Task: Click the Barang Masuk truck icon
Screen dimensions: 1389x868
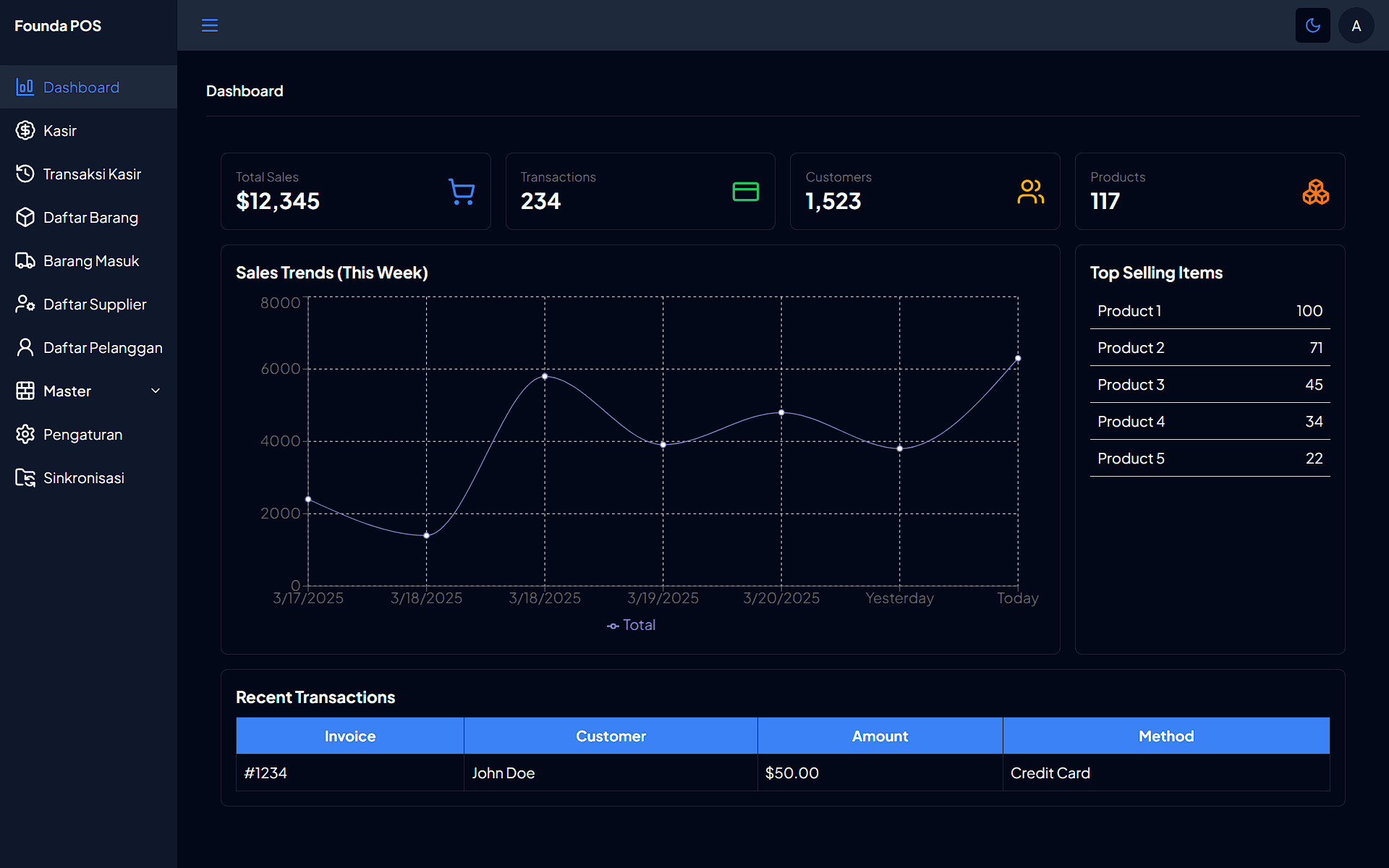Action: [x=25, y=260]
